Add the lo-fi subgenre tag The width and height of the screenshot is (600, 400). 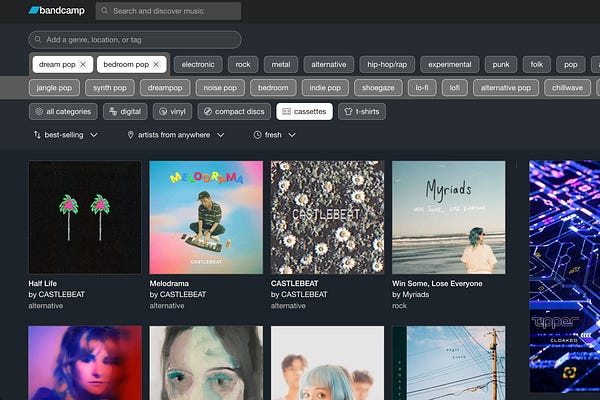[x=422, y=88]
